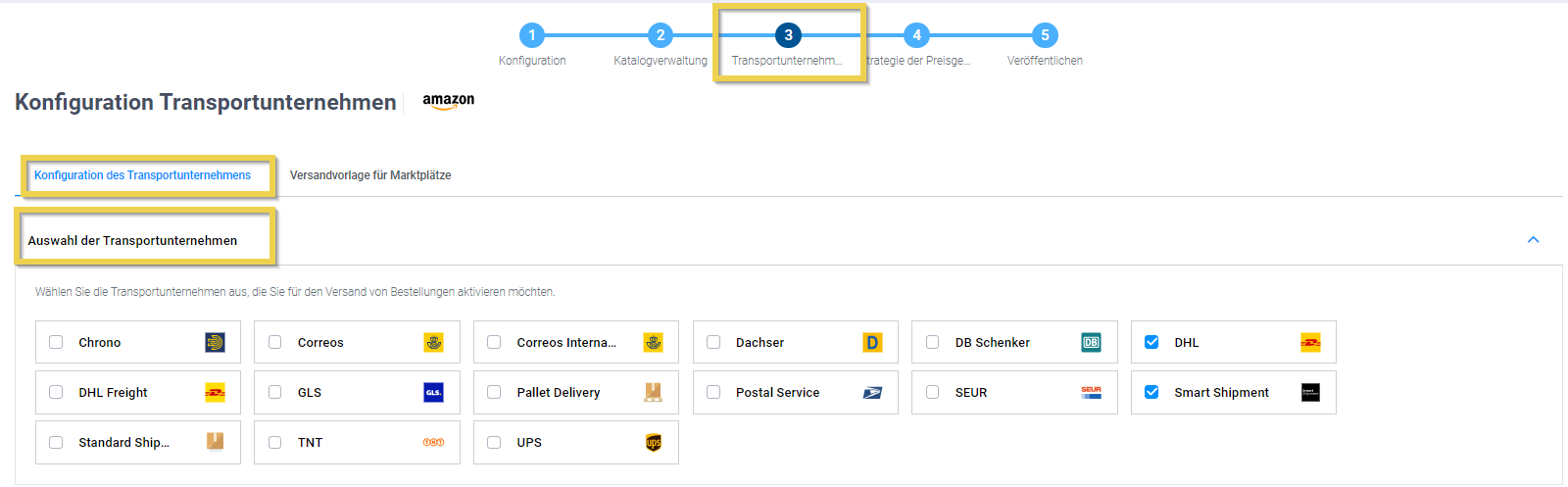The image size is (1568, 487).
Task: Click the Amazon marketplace logo
Action: (x=449, y=101)
